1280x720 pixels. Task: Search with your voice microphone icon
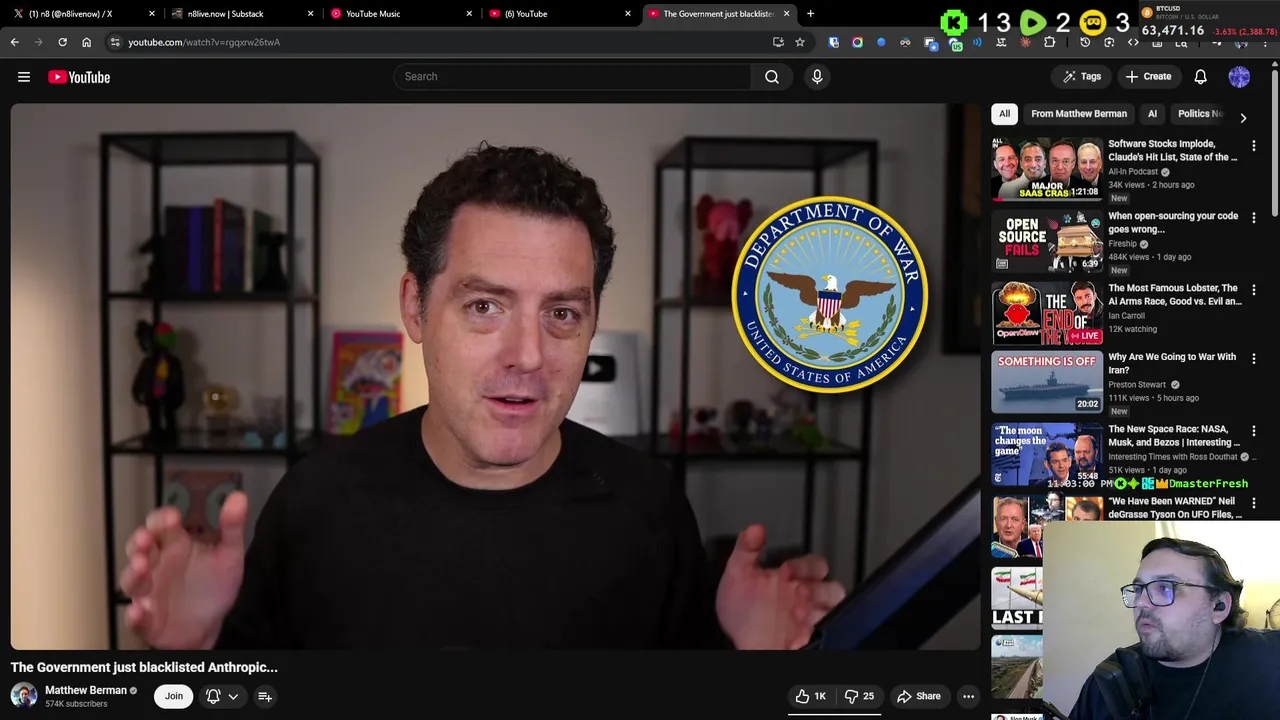coord(817,76)
